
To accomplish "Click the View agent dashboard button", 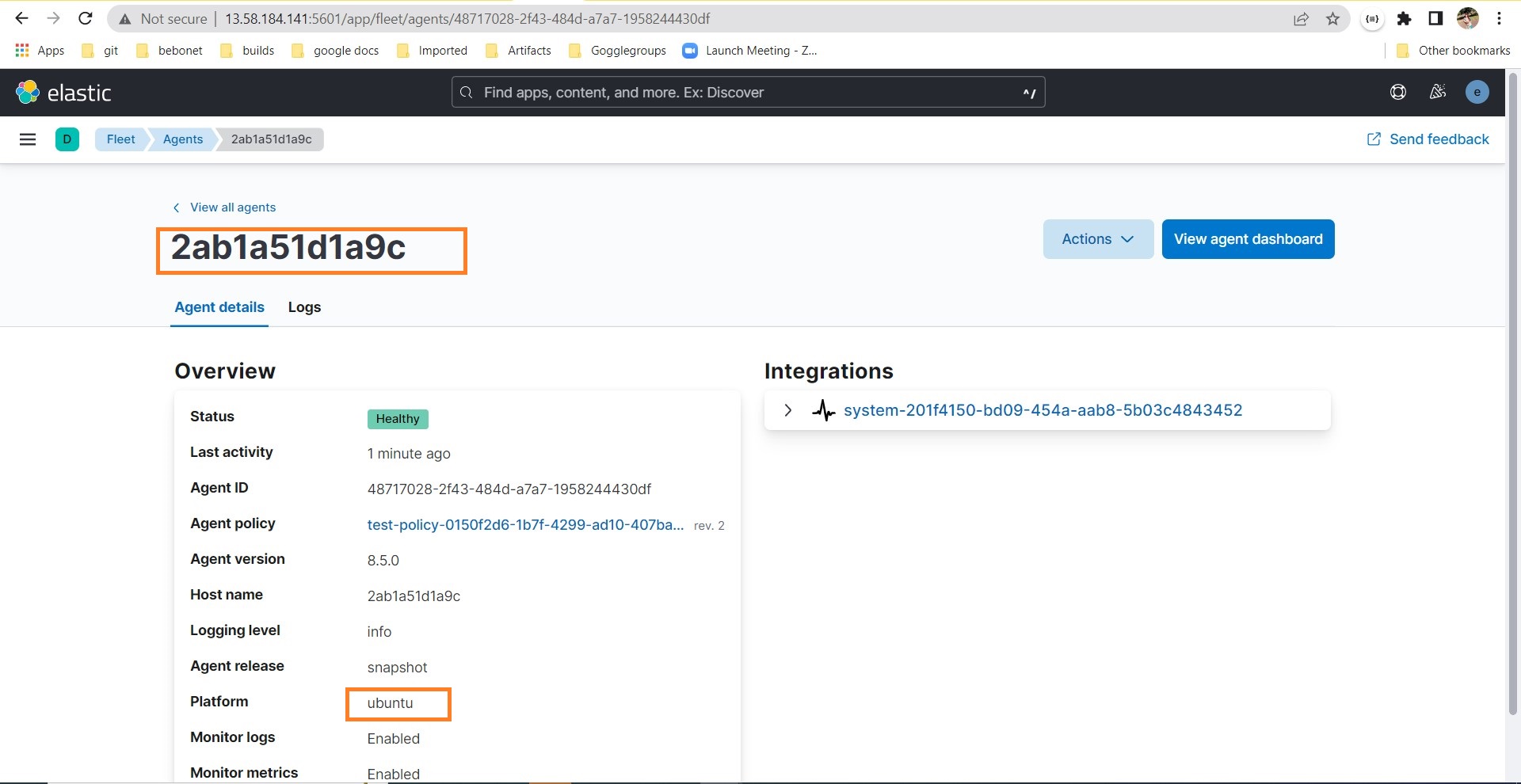I will point(1247,238).
